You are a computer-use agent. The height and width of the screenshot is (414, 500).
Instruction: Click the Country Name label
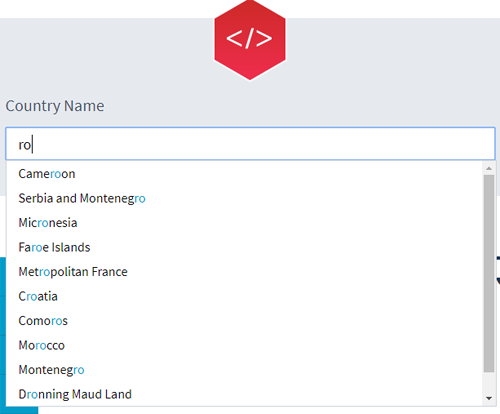pyautogui.click(x=55, y=106)
